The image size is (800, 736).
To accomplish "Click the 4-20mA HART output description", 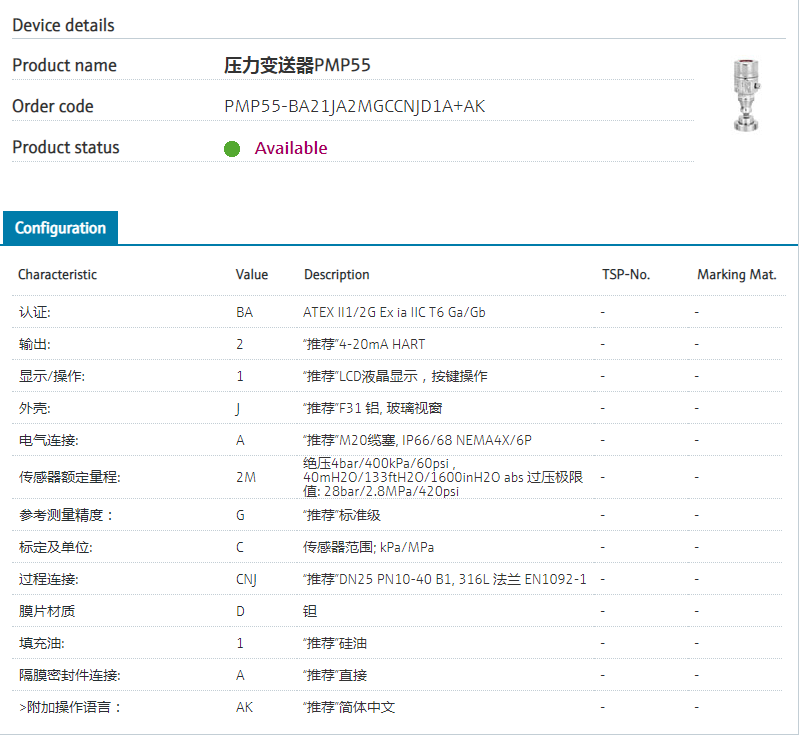I will click(364, 344).
